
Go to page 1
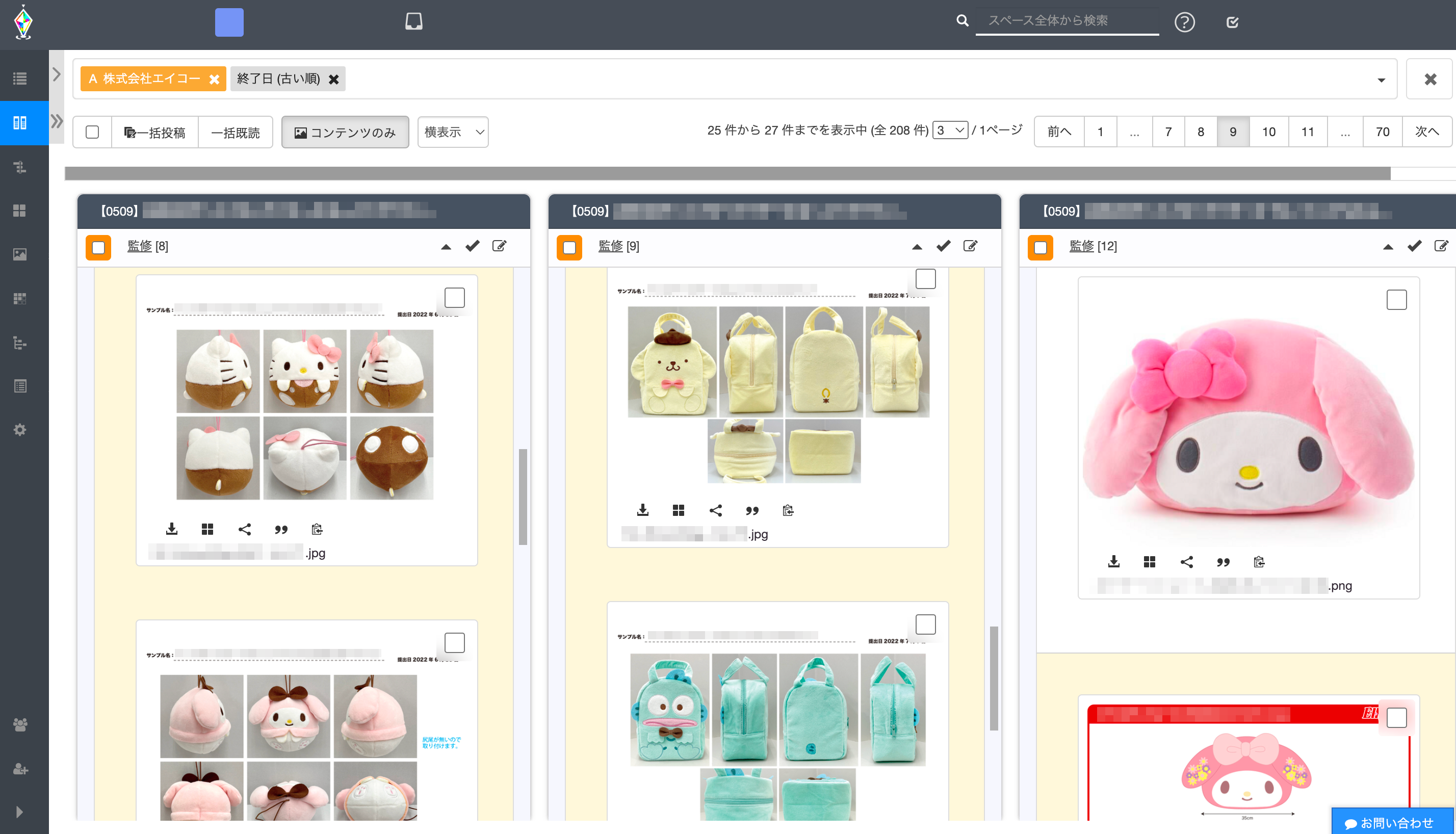1100,132
